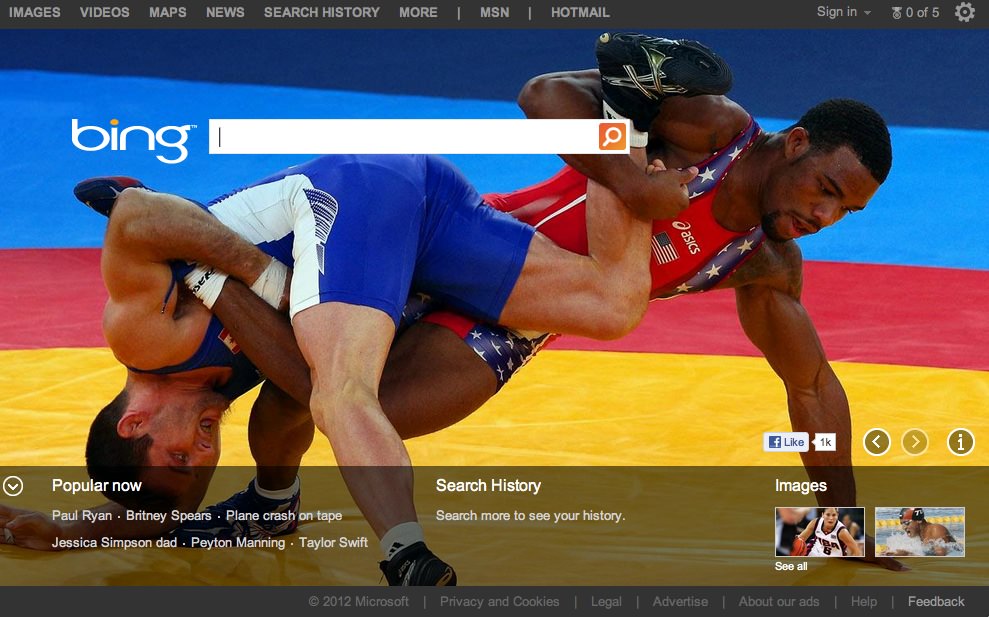The image size is (989, 617).
Task: Open SEARCH HISTORY in the top bar
Action: pyautogui.click(x=322, y=12)
